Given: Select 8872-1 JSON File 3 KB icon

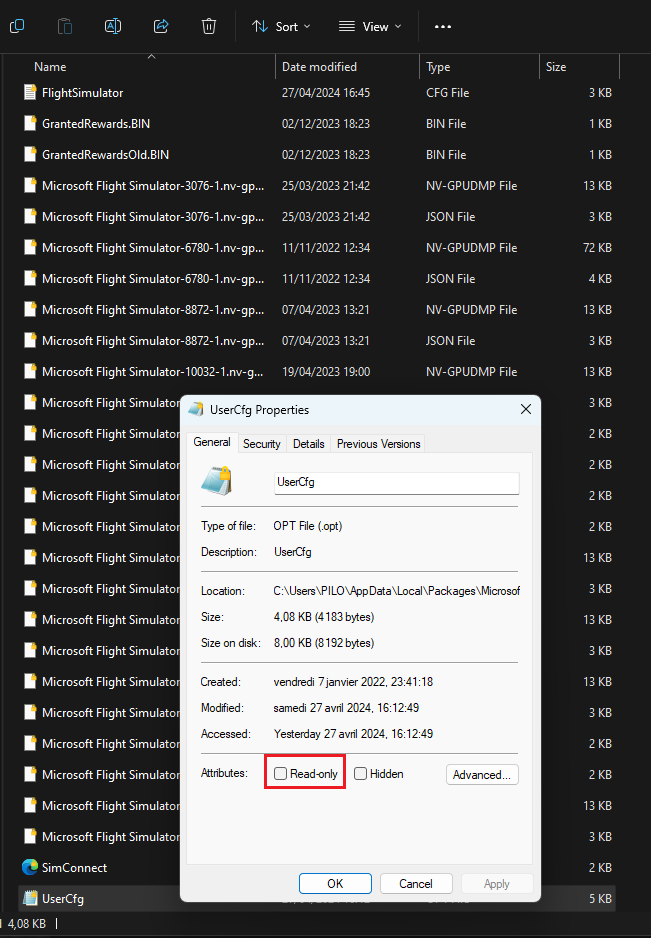Looking at the screenshot, I should (x=30, y=340).
